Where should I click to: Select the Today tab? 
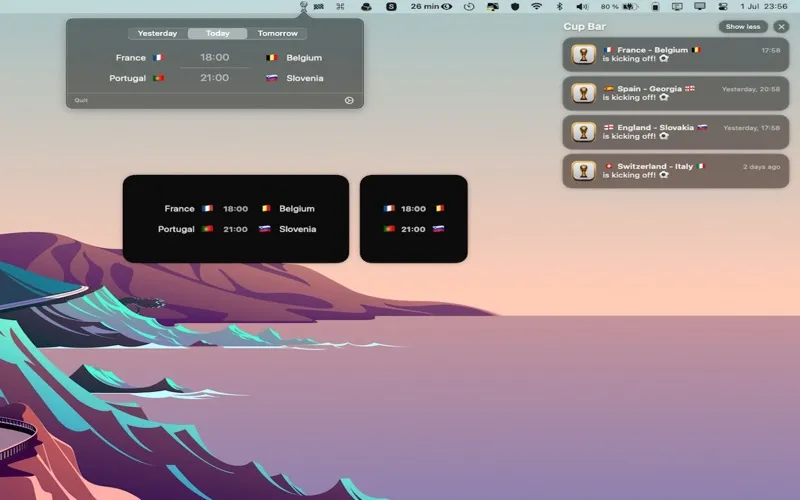click(217, 33)
